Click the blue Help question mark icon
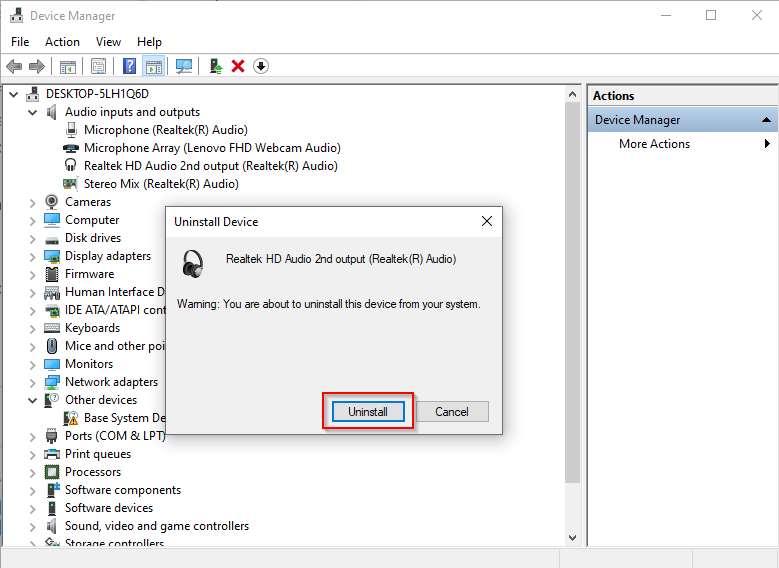This screenshot has height=568, width=779. coord(129,66)
